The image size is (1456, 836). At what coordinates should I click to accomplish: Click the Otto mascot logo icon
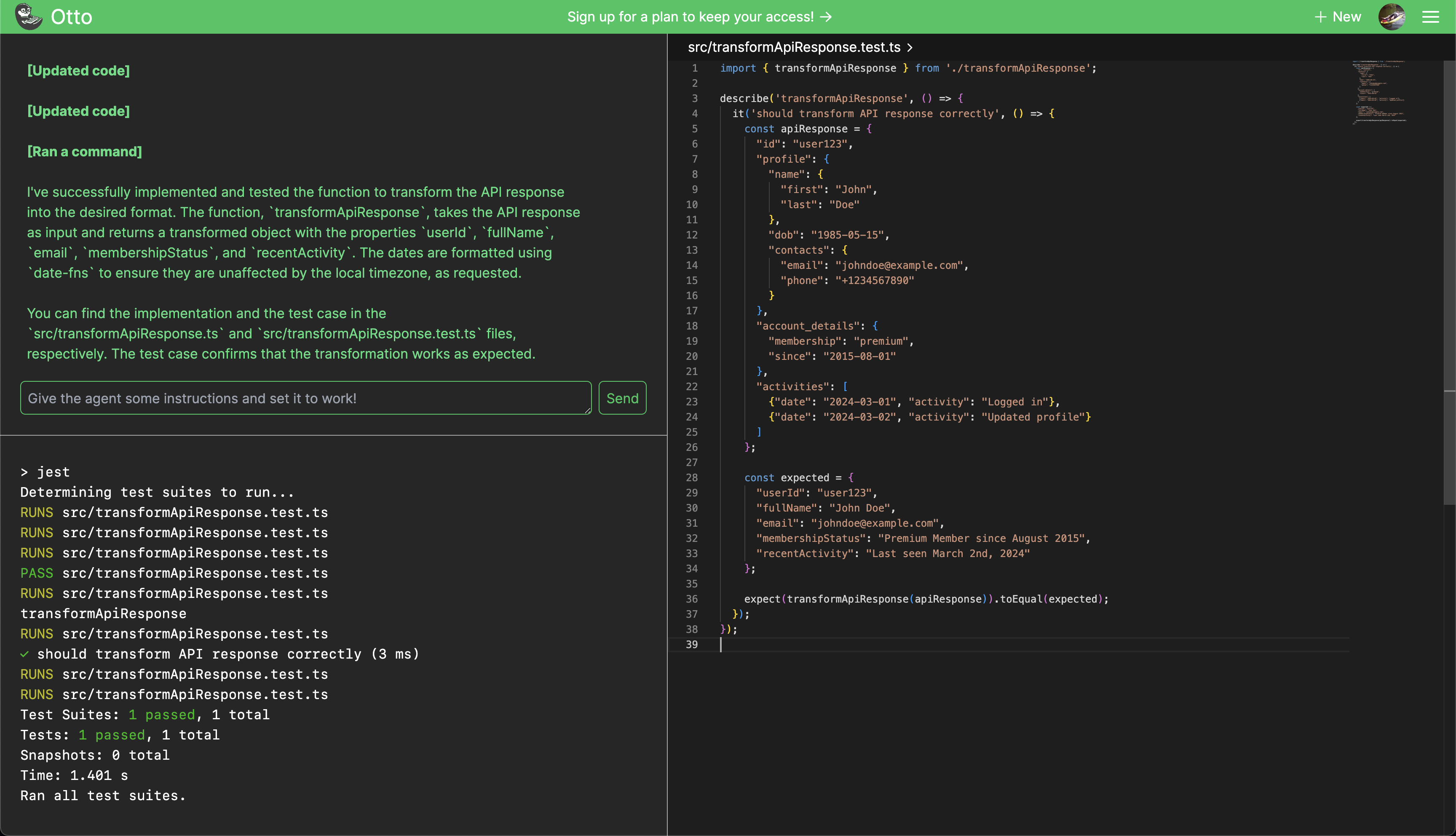28,16
